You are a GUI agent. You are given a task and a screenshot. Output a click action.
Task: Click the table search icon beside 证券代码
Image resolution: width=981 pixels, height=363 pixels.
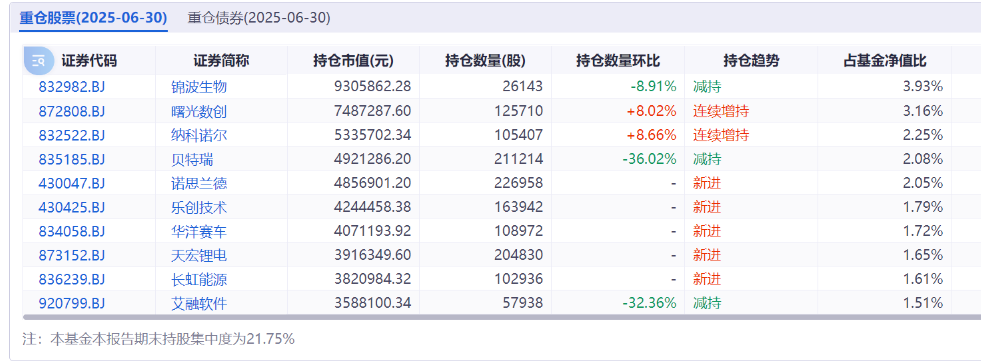(37, 61)
